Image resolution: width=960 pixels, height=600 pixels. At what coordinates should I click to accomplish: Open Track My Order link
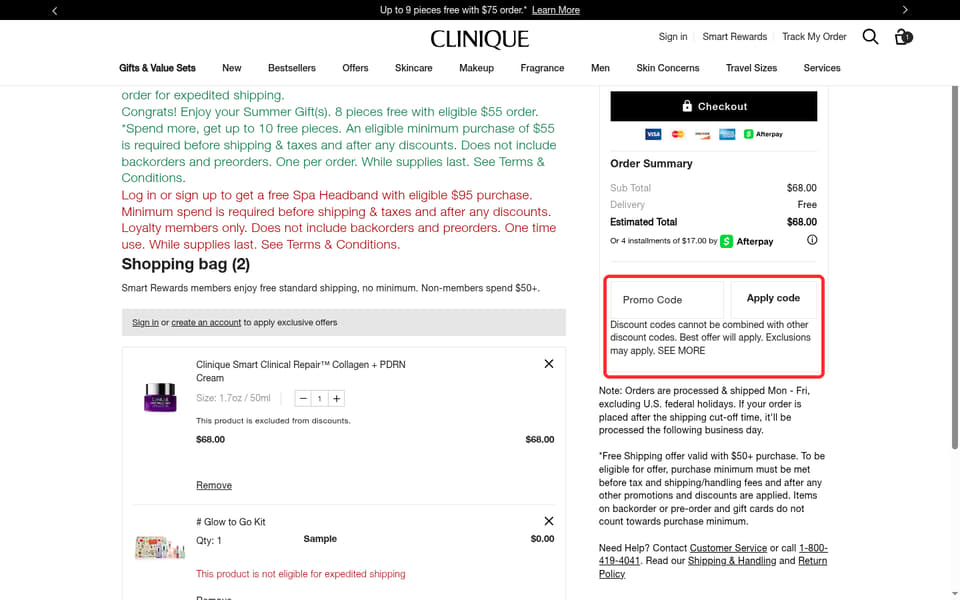click(x=814, y=37)
